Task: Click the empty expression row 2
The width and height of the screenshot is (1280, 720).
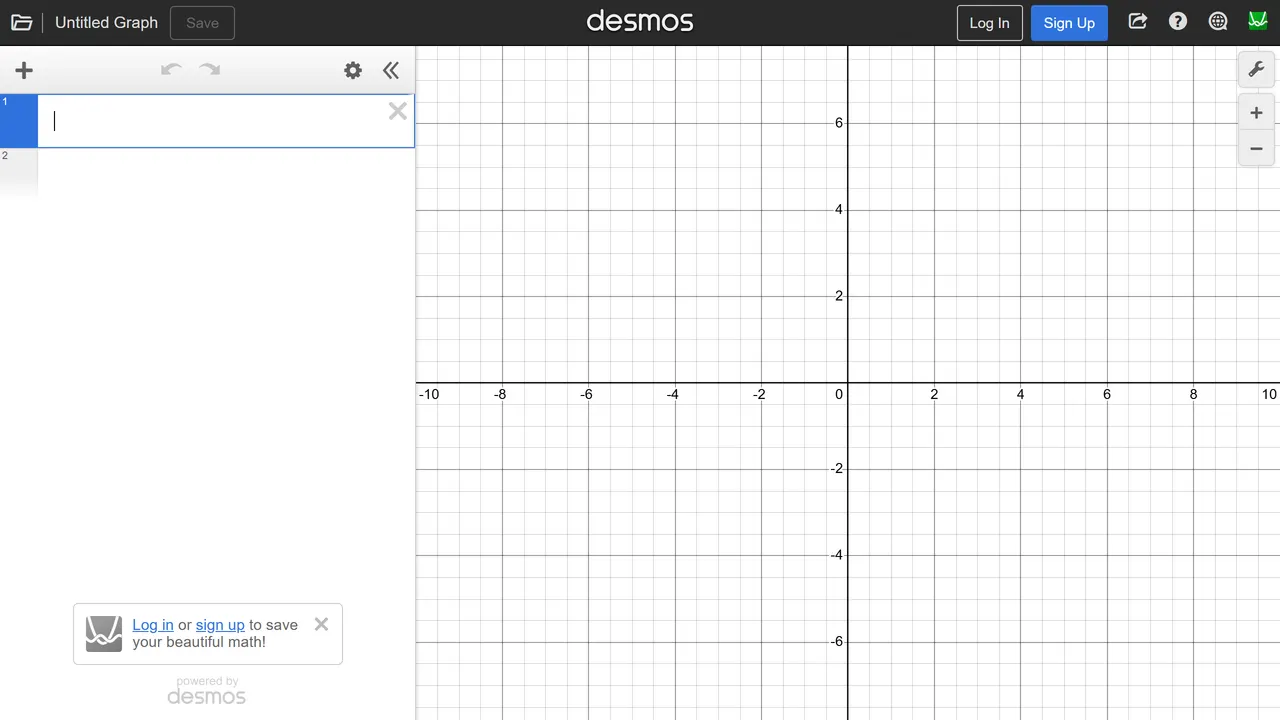Action: click(x=207, y=171)
